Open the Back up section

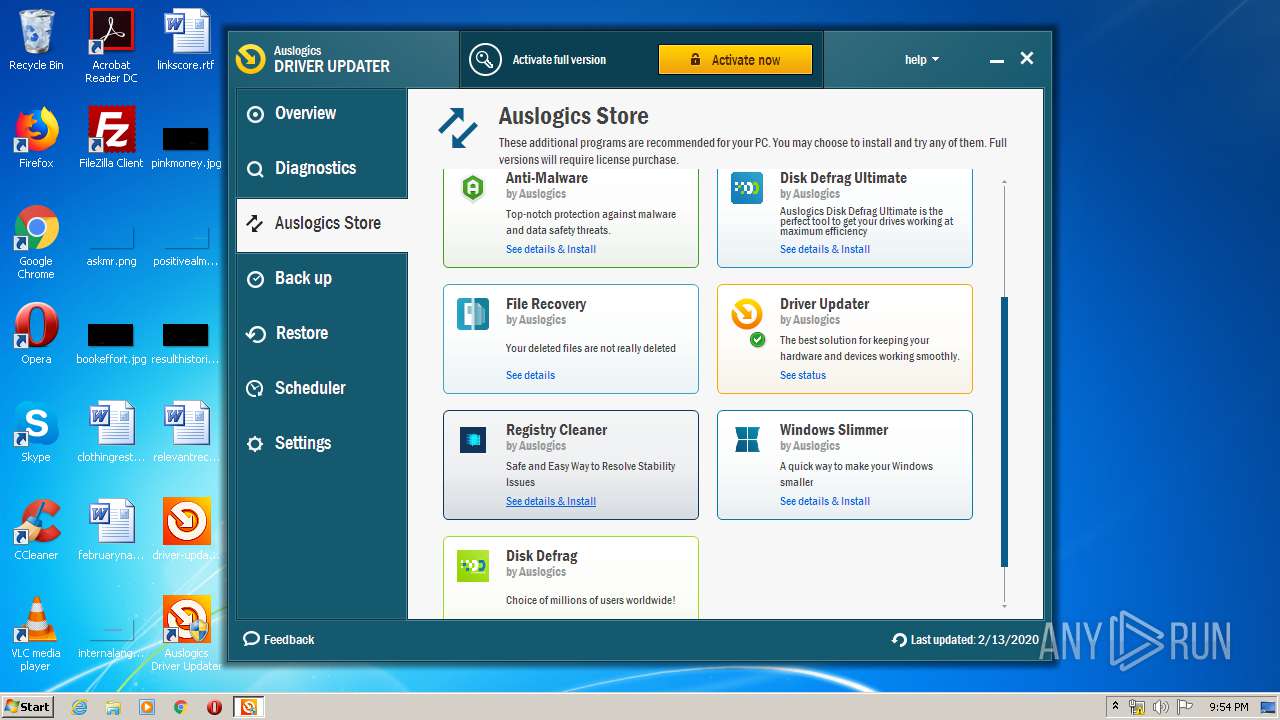[321, 278]
